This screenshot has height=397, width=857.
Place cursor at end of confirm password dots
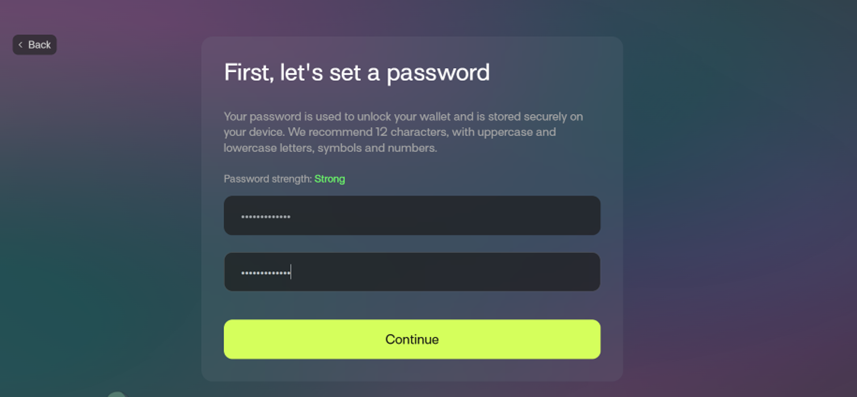coord(290,272)
